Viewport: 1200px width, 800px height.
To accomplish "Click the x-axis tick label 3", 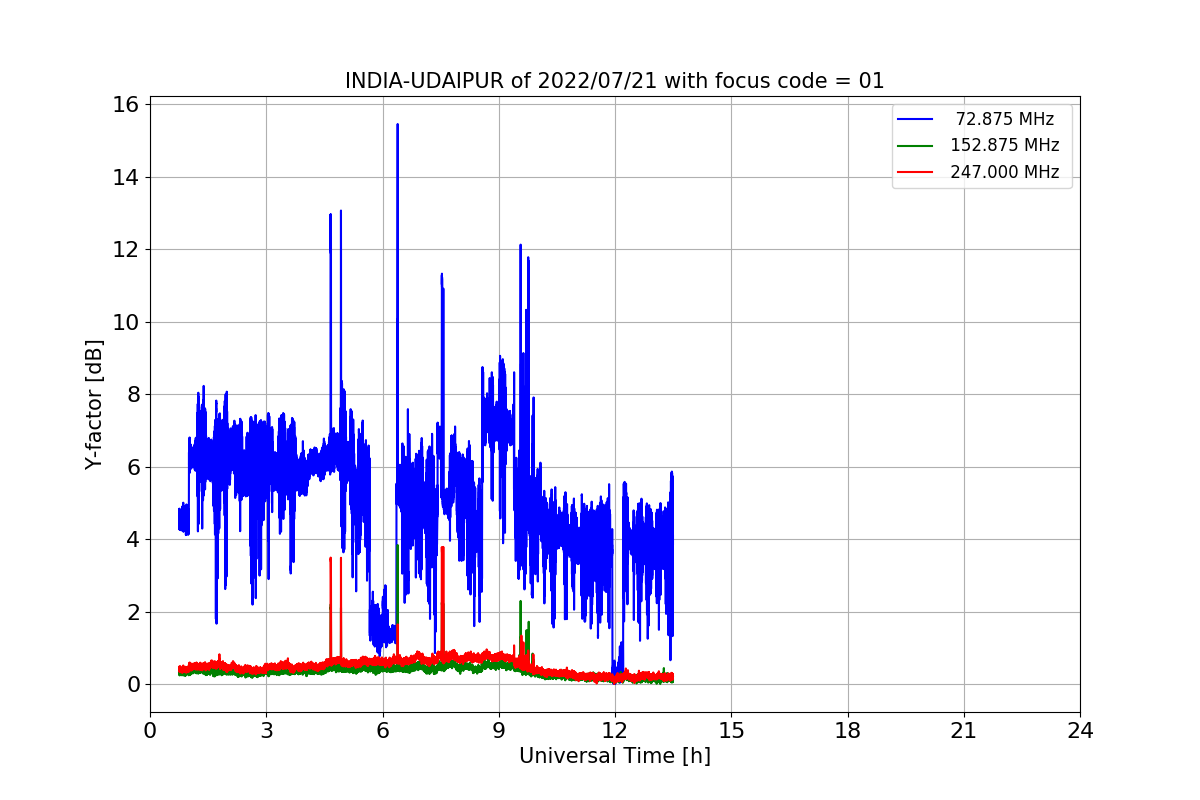I will [266, 731].
